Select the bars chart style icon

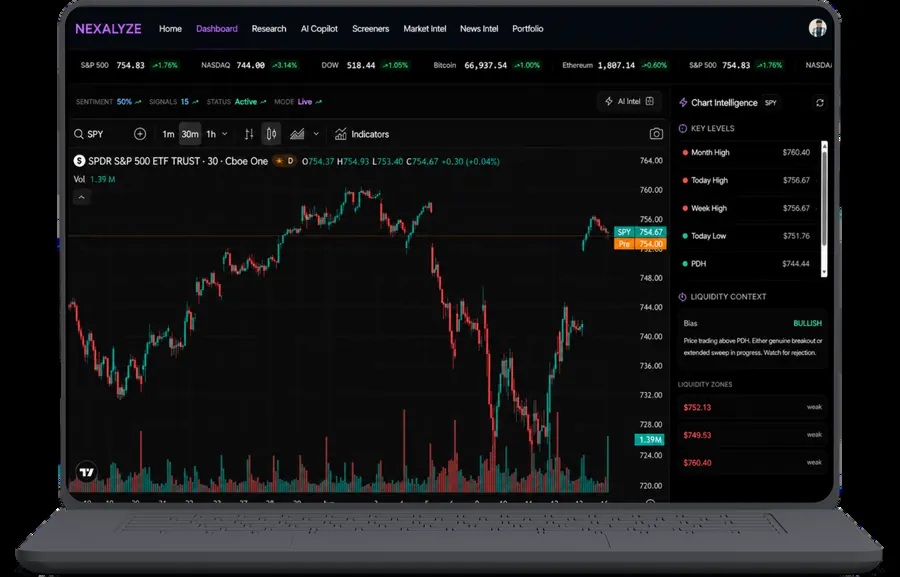[249, 134]
